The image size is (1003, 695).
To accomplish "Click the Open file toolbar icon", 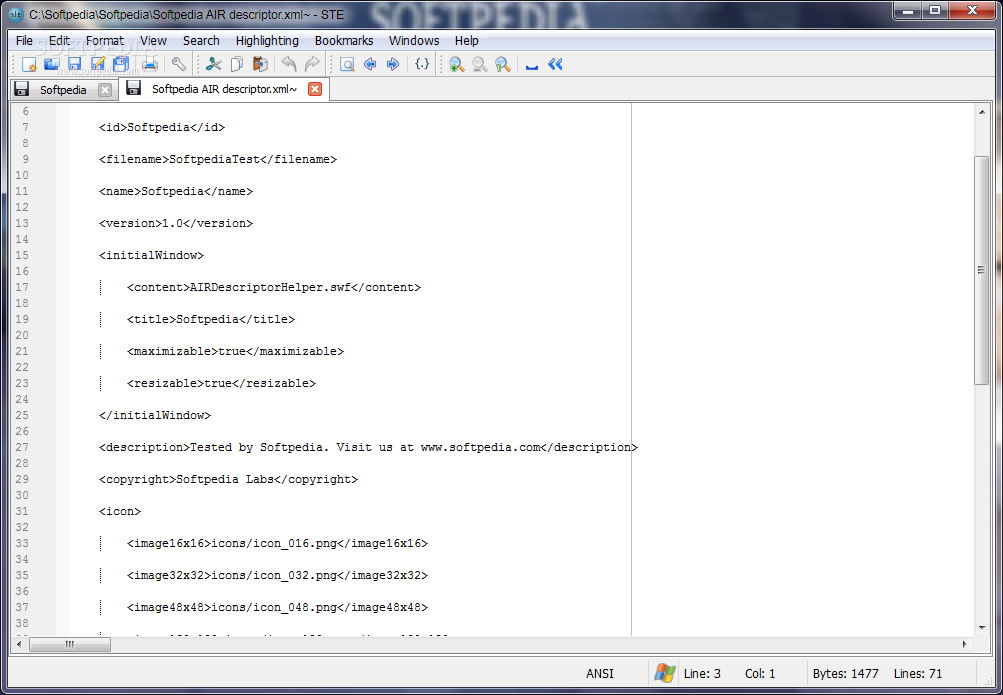I will [x=52, y=64].
